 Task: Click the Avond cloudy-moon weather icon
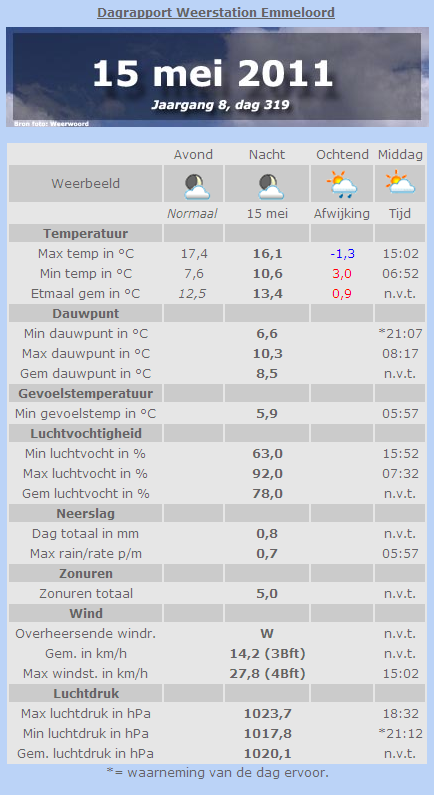[x=197, y=186]
